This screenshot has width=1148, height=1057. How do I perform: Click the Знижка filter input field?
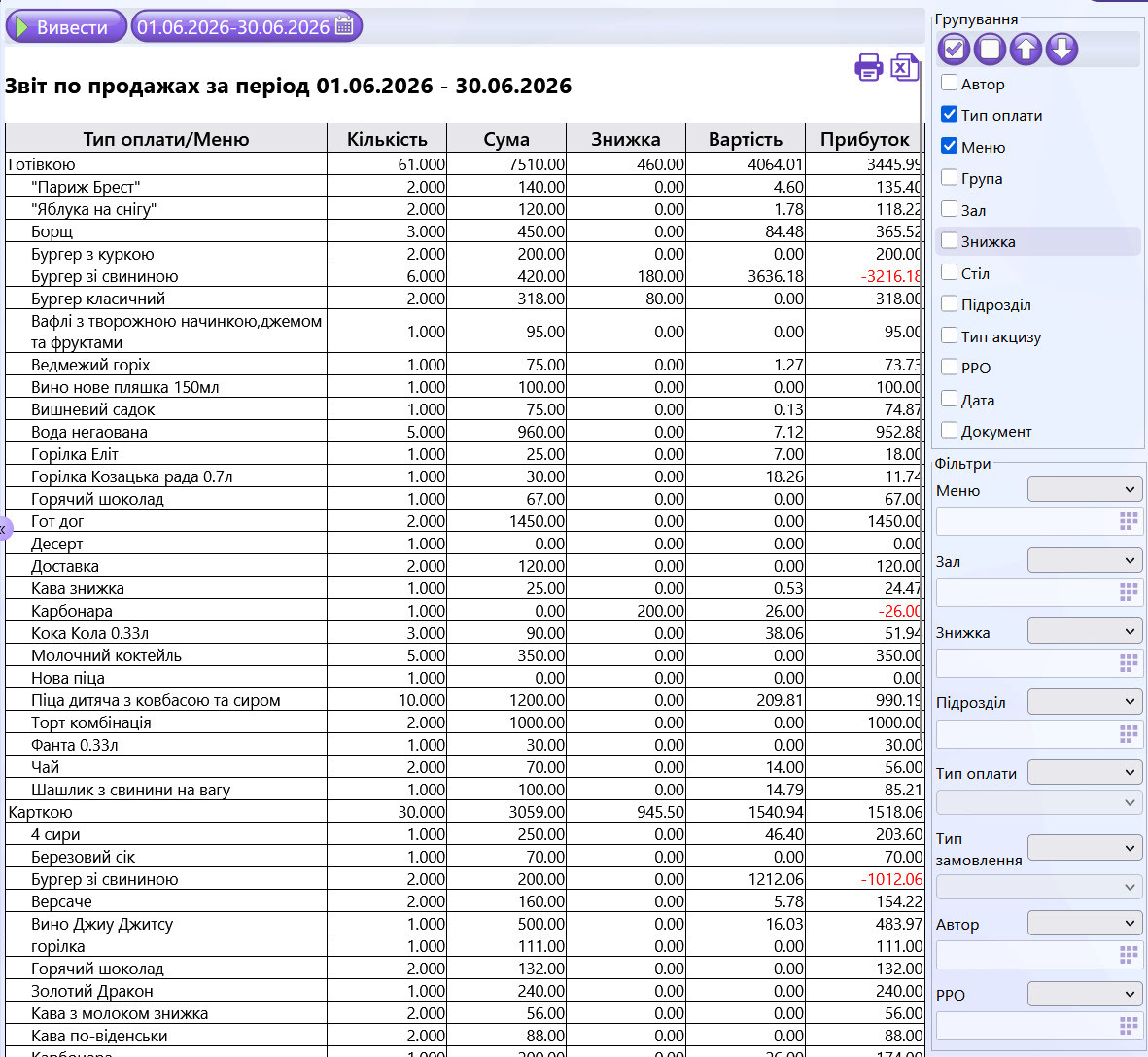pyautogui.click(x=1039, y=663)
